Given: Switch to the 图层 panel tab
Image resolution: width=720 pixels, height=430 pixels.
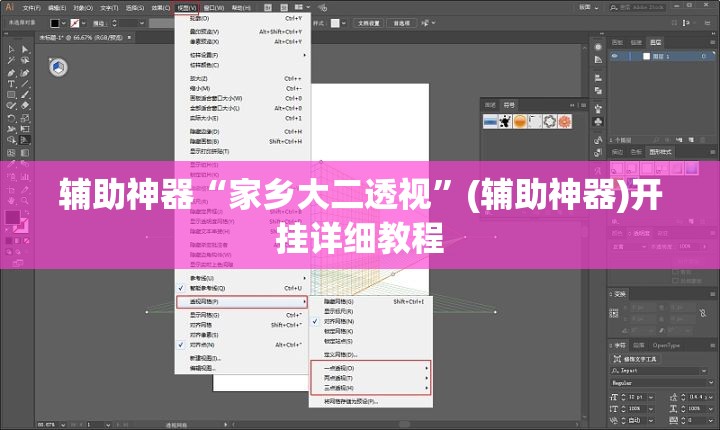Looking at the screenshot, I should tap(655, 42).
